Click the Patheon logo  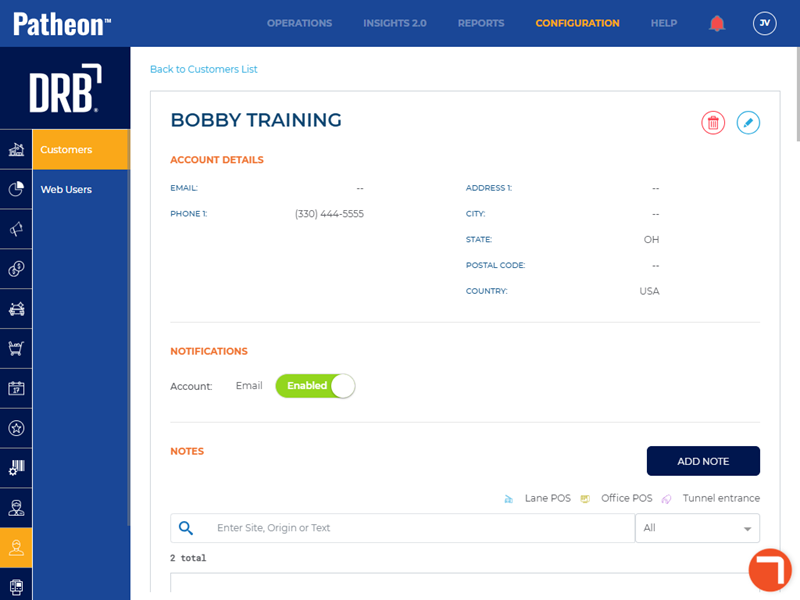pos(62,24)
